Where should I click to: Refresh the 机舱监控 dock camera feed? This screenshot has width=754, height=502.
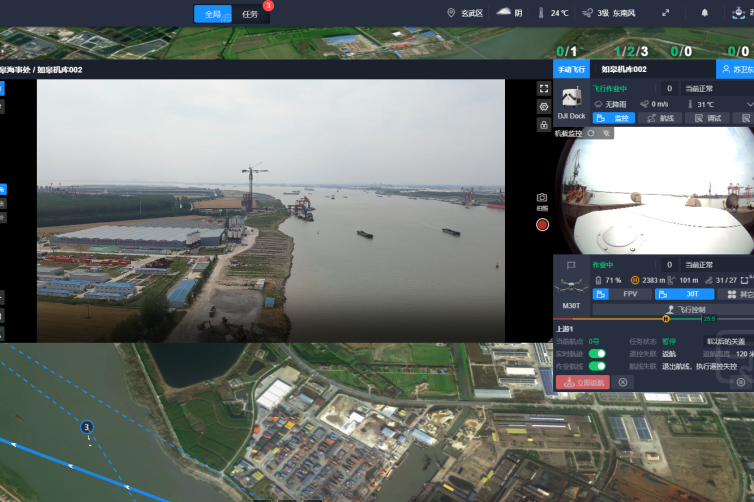(x=591, y=133)
